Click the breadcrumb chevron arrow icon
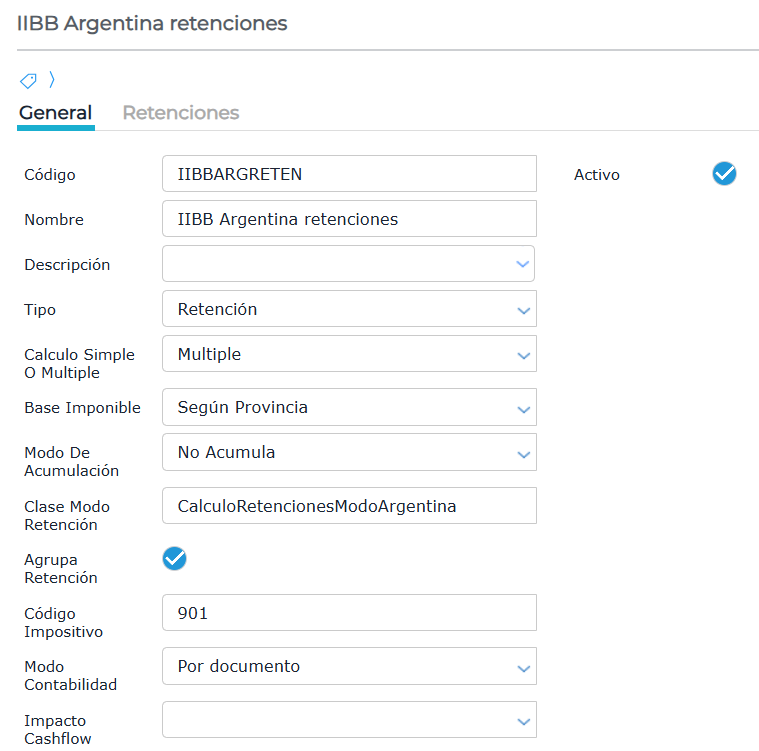Image resolution: width=759 pixels, height=751 pixels. click(52, 79)
